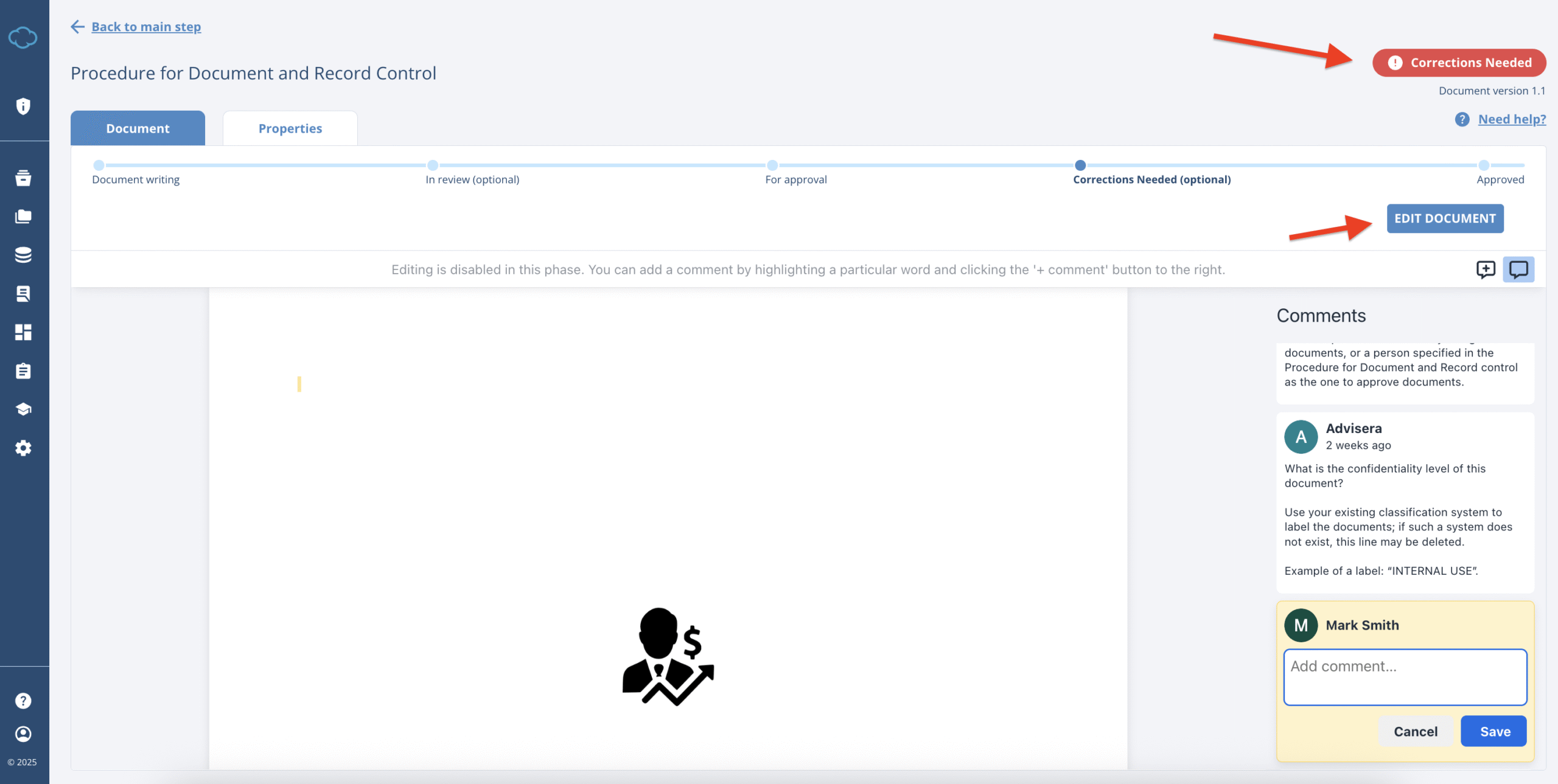Open the dashboard grid icon in sidebar

coord(23,332)
